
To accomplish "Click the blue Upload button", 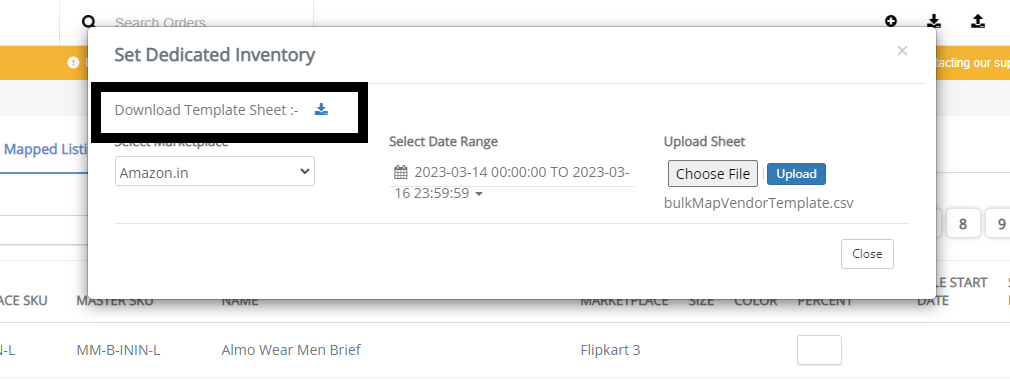I will 796,174.
